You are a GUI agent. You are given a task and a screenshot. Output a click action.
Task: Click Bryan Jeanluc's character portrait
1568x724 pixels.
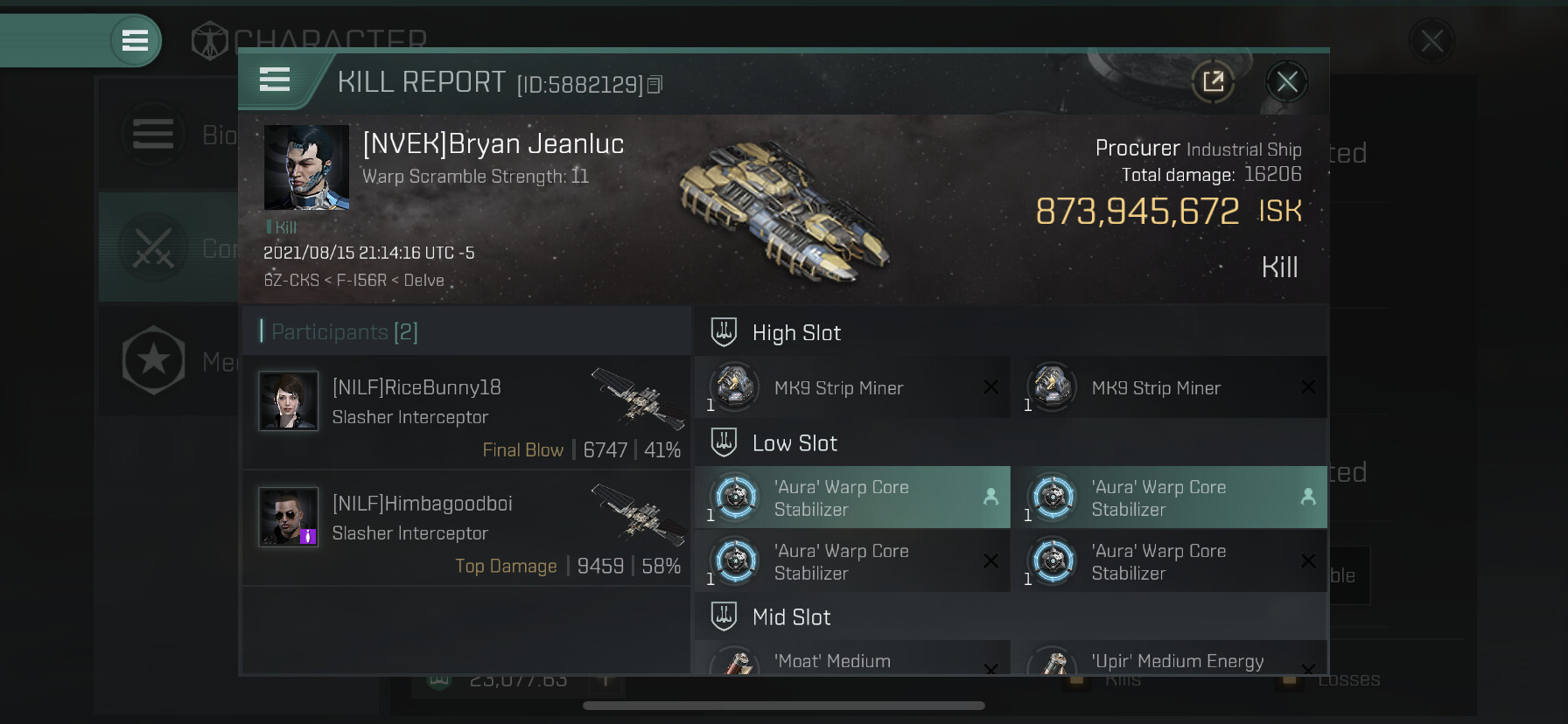click(x=306, y=167)
